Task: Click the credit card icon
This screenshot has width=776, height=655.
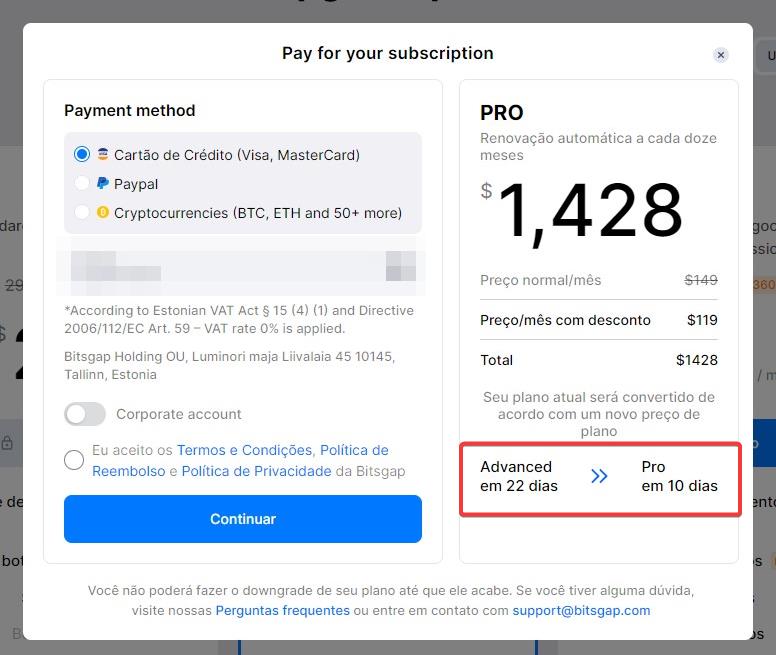Action: click(103, 155)
